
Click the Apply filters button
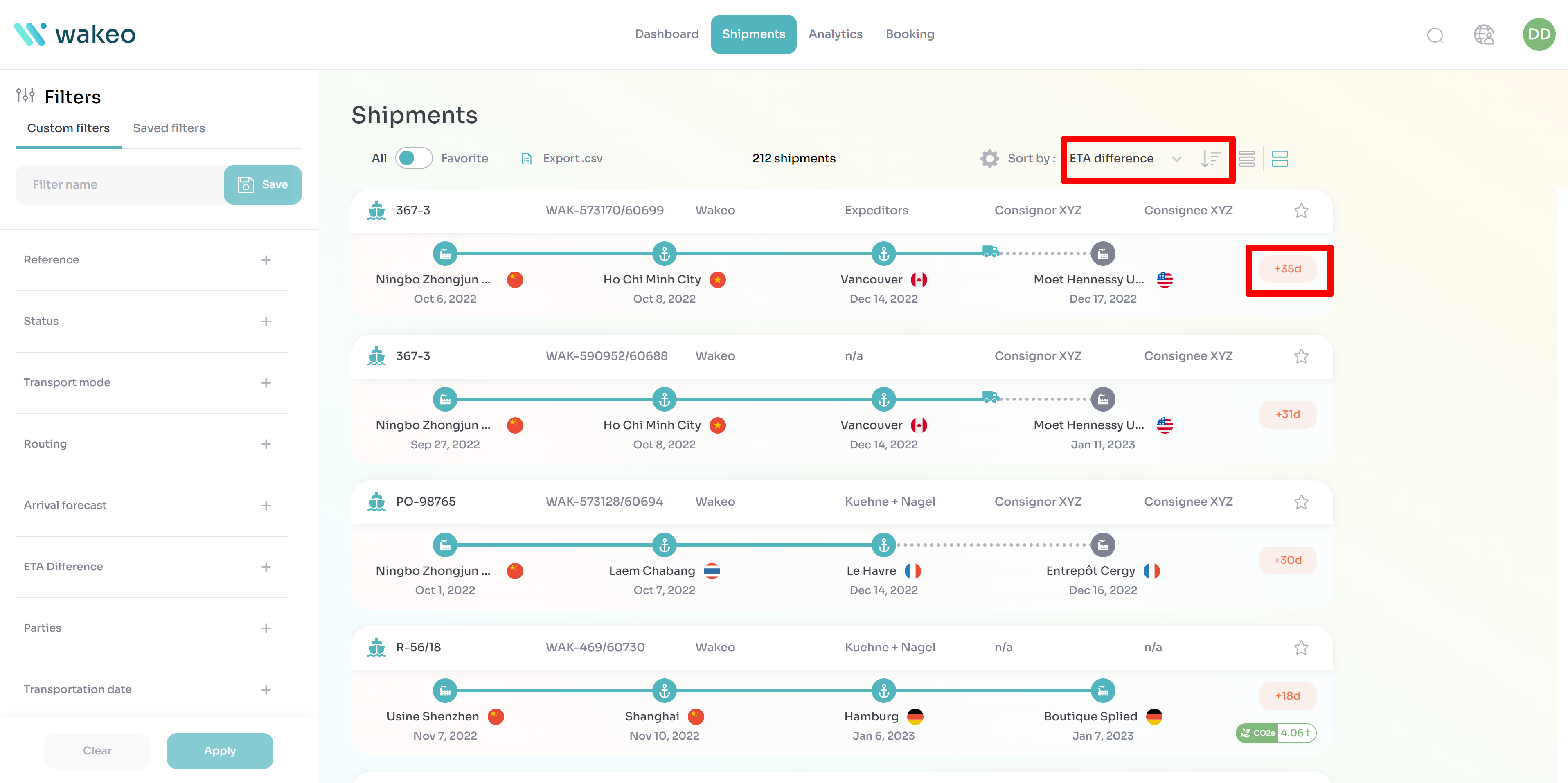(220, 750)
